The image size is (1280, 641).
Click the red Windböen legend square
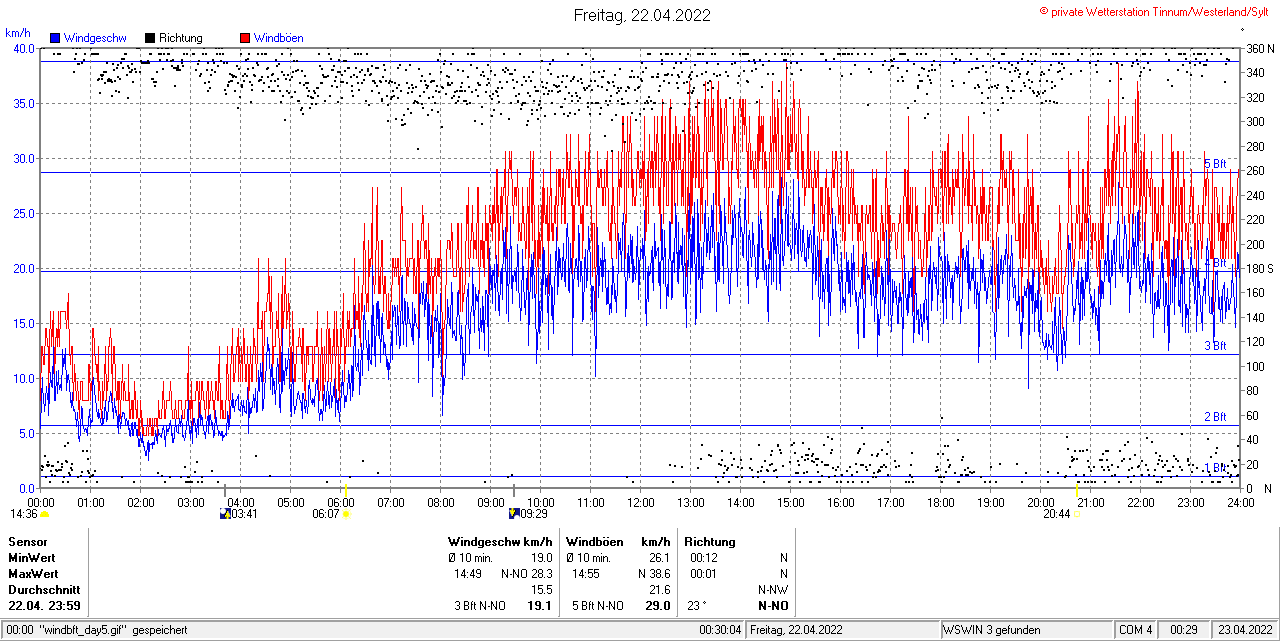[x=245, y=38]
